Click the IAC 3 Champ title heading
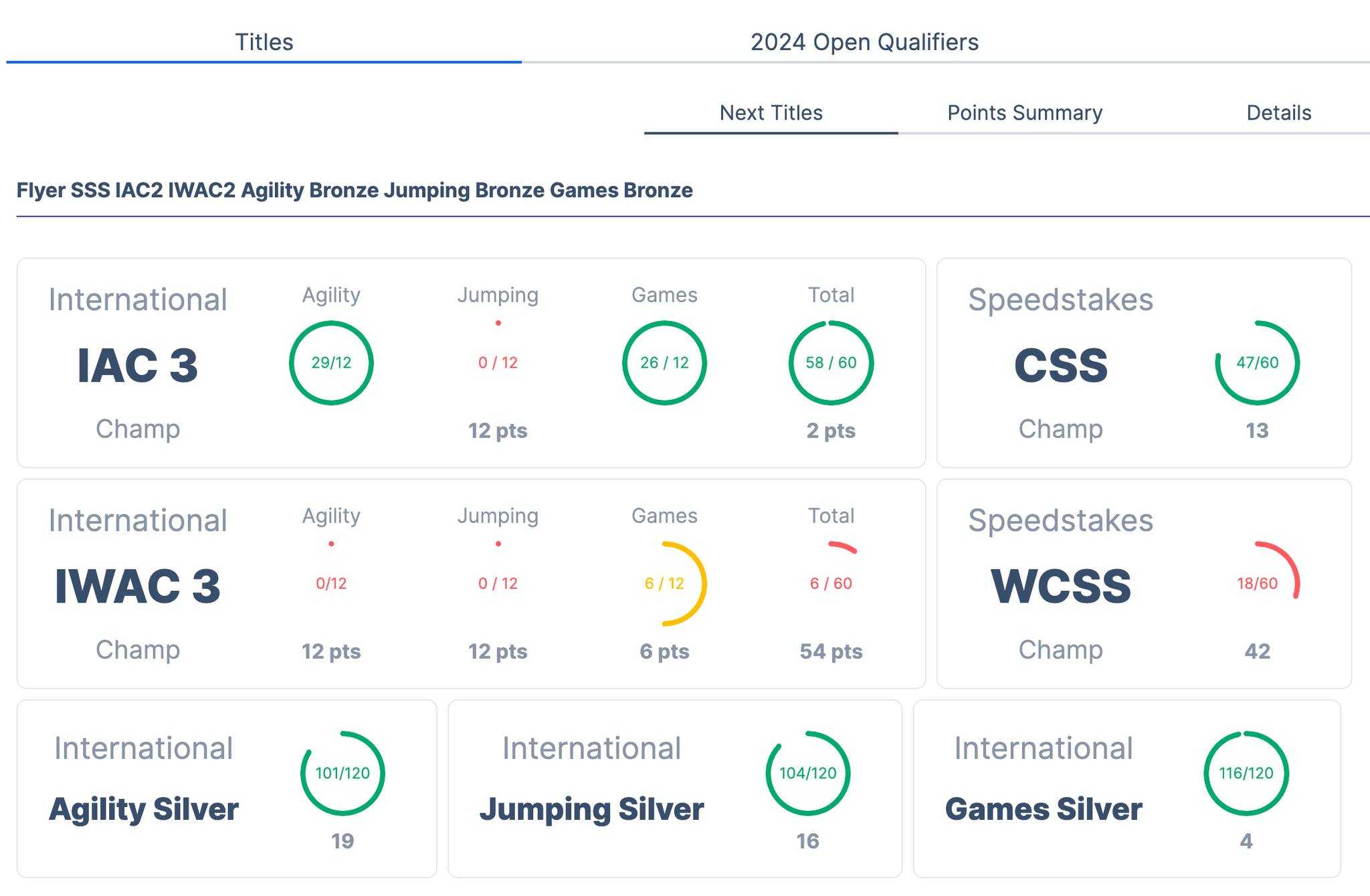The height and width of the screenshot is (896, 1370). [x=138, y=365]
